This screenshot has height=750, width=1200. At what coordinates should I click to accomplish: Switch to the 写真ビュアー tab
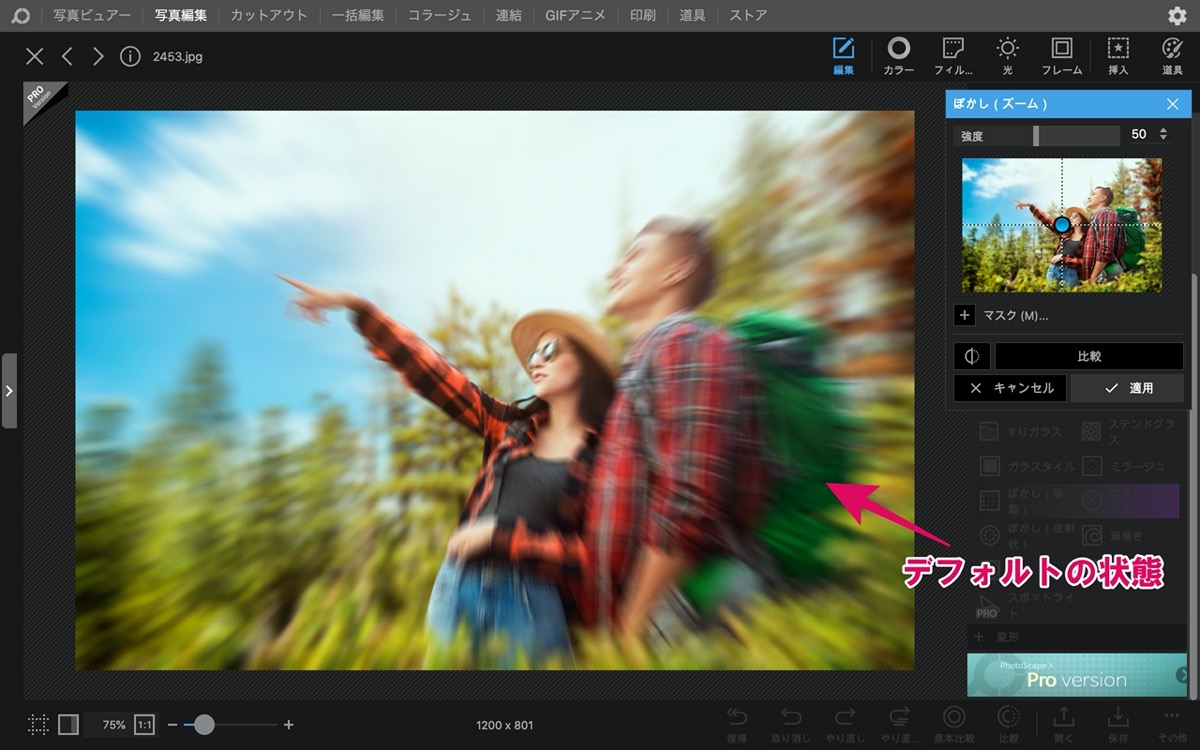pos(92,16)
